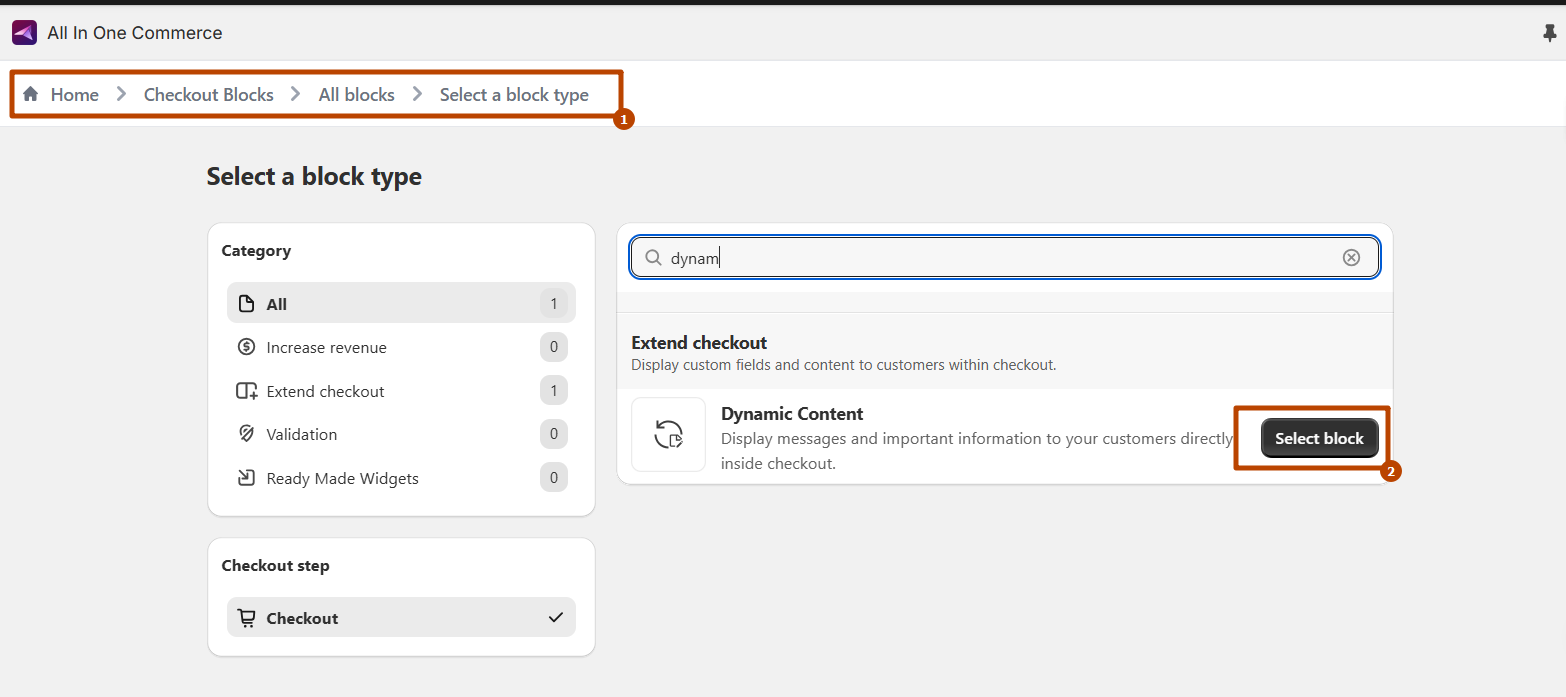Pin the app using the pin icon

(1550, 33)
